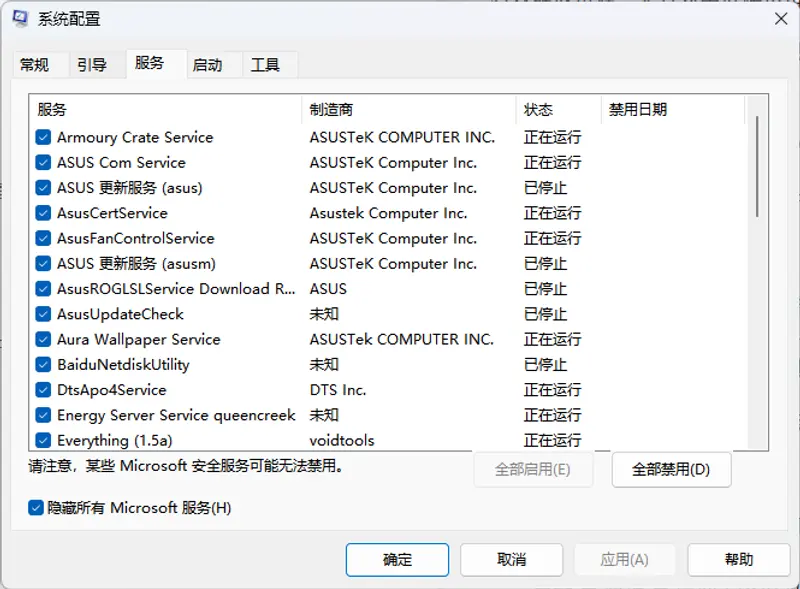Uncheck the DtsApo4Service checkbox
The height and width of the screenshot is (589, 800).
pyautogui.click(x=44, y=390)
